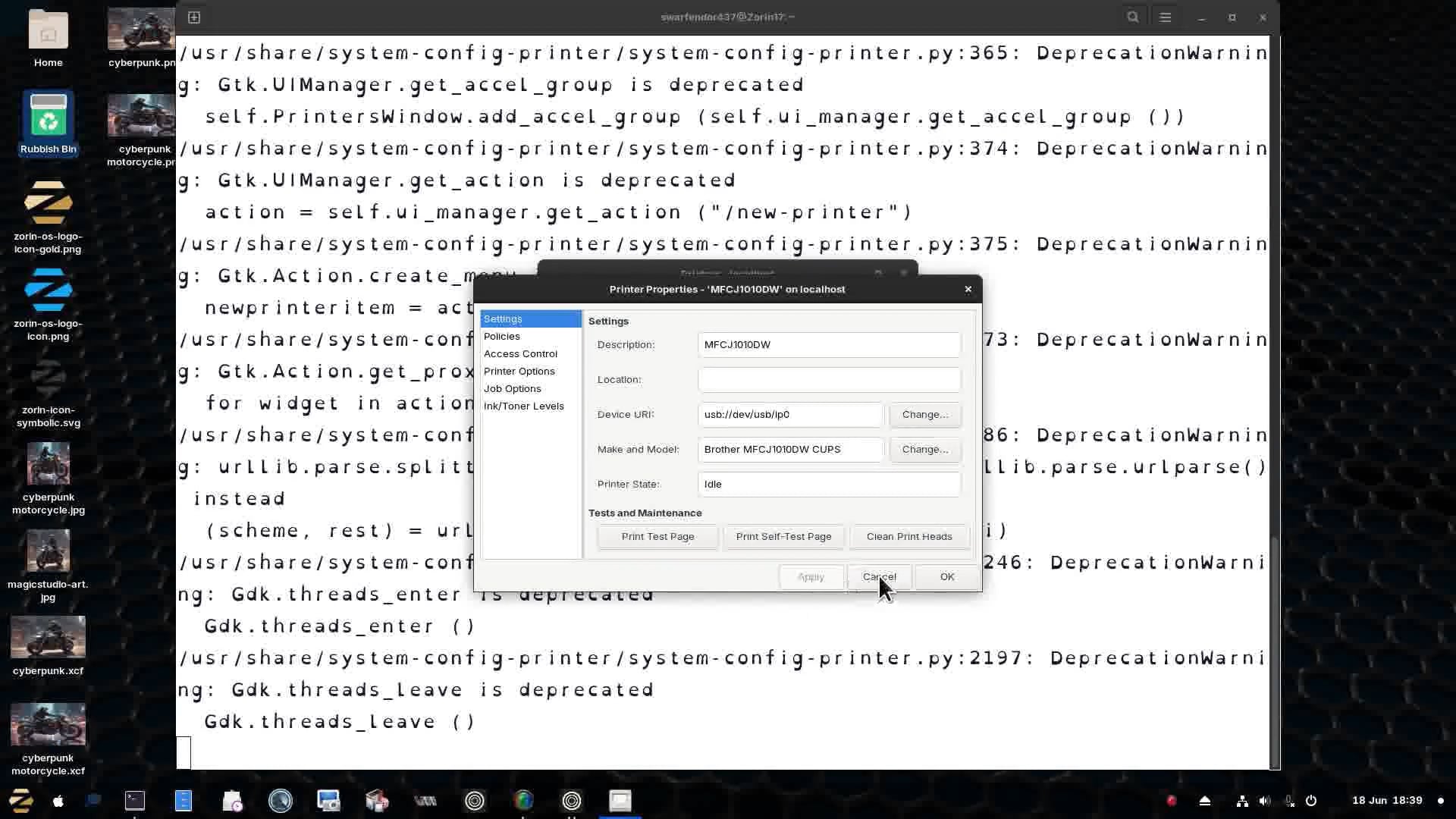Image resolution: width=1456 pixels, height=819 pixels.
Task: Confirm the dialog with OK
Action: tap(947, 576)
